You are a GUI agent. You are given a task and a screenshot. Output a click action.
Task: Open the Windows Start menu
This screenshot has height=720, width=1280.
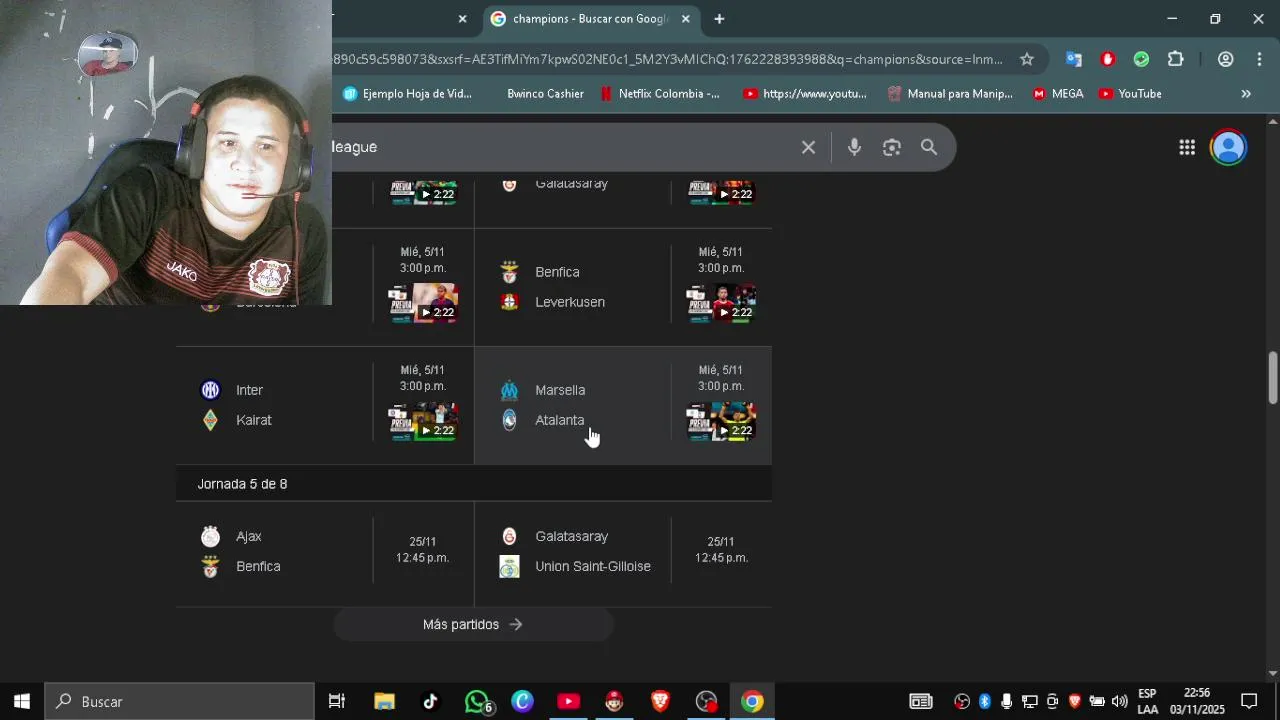22,701
